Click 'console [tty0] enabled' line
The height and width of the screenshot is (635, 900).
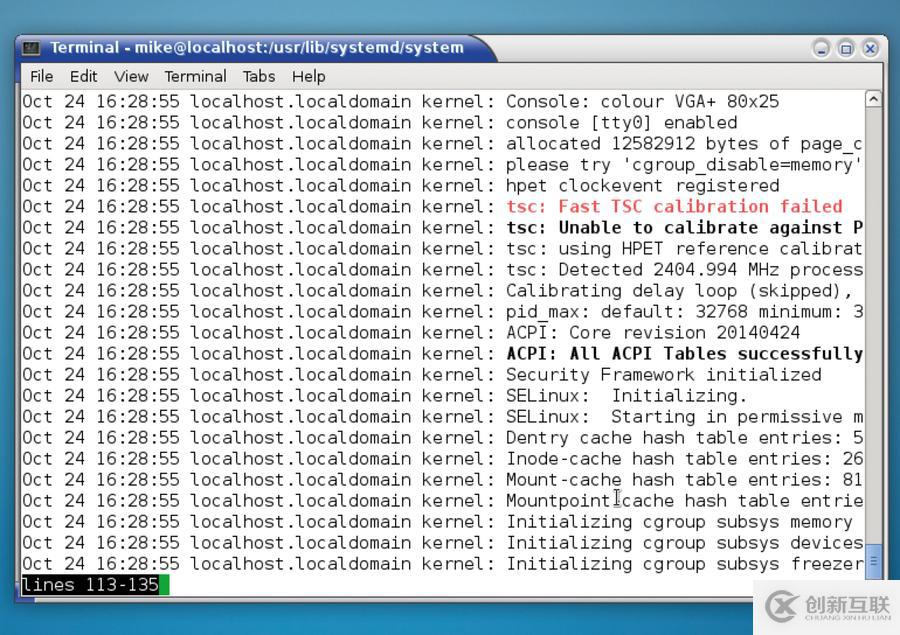coord(443,123)
